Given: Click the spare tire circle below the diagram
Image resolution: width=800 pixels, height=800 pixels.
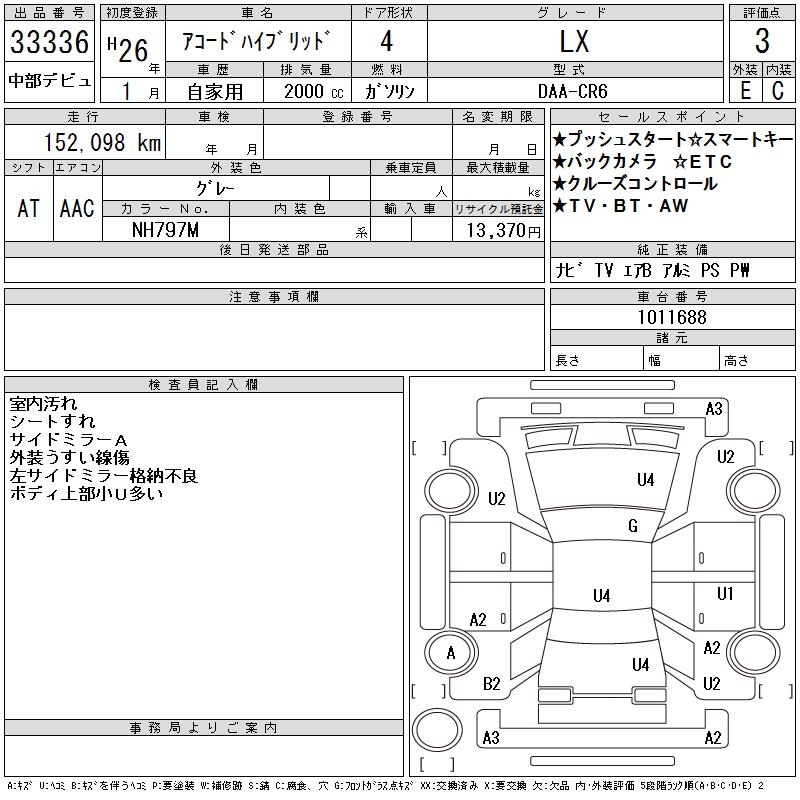Looking at the screenshot, I should pyautogui.click(x=437, y=729).
